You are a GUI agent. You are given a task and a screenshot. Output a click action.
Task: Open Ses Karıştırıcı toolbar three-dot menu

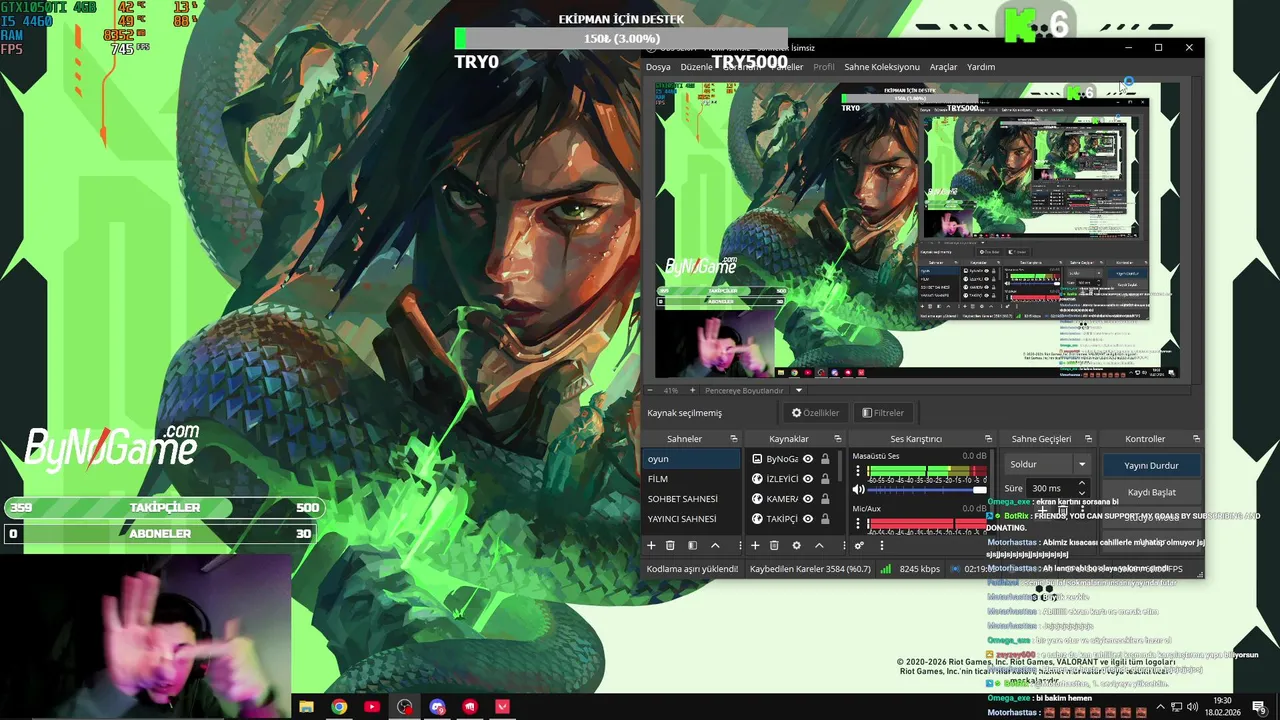881,545
